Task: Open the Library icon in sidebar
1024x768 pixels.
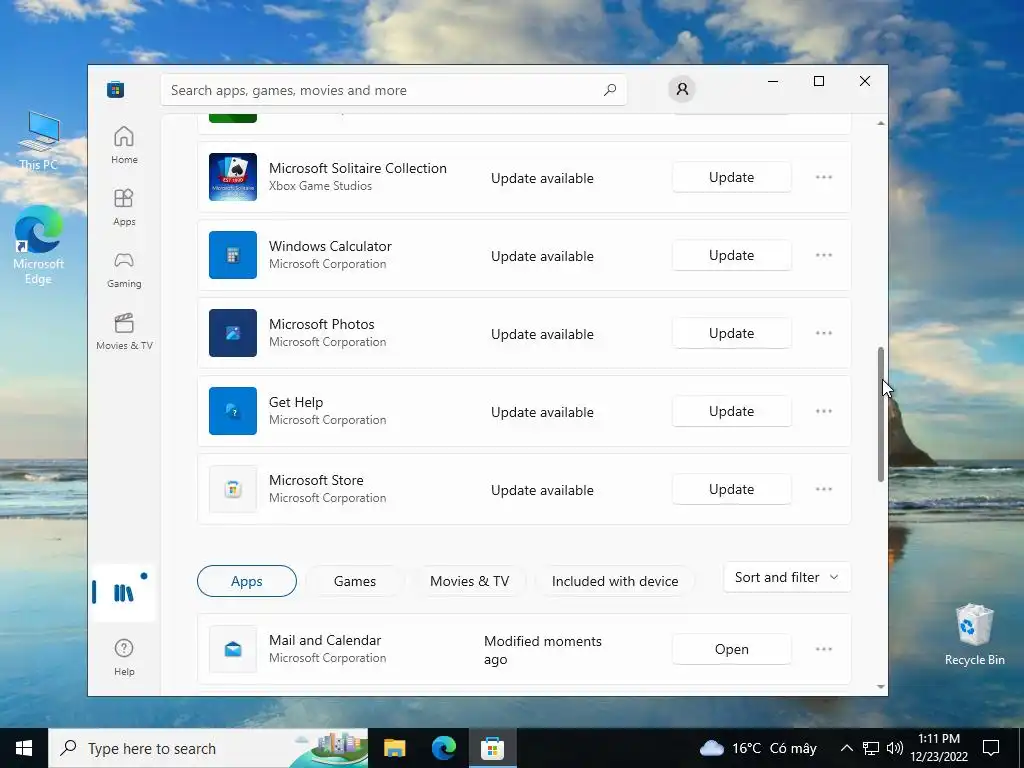Action: [123, 592]
